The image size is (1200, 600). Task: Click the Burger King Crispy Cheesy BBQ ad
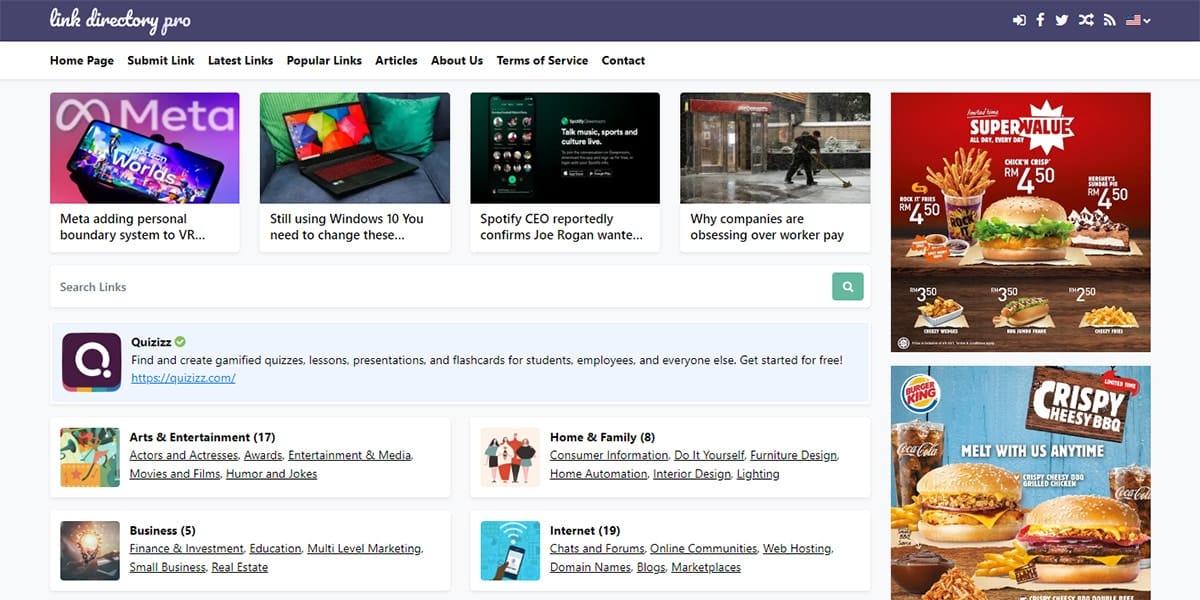tap(1020, 482)
